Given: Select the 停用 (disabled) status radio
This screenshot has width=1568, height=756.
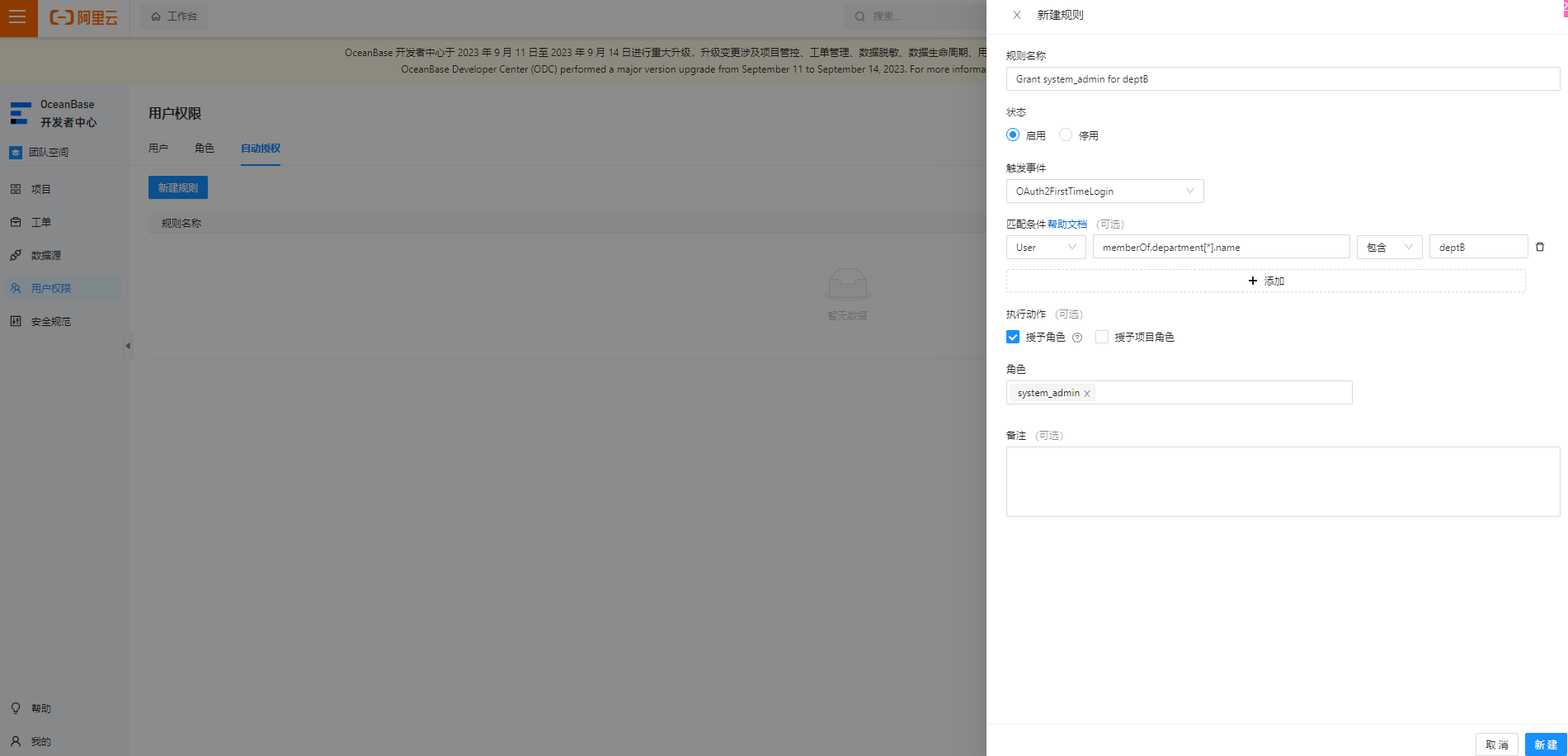Looking at the screenshot, I should pos(1066,135).
